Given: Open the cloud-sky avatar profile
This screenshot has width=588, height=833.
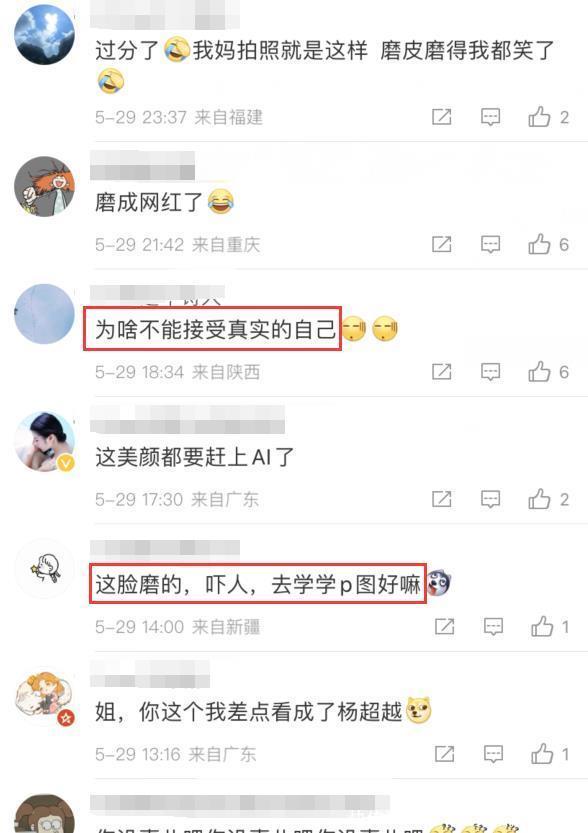Looking at the screenshot, I should pos(45,35).
